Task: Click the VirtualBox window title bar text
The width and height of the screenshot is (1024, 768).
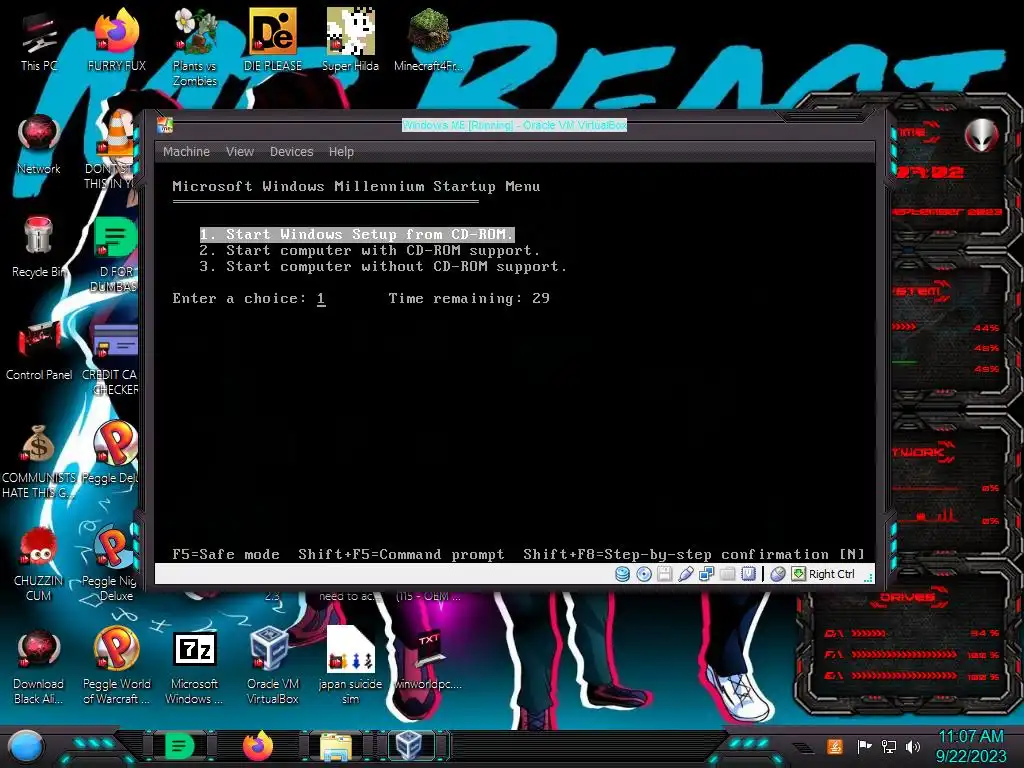Action: [x=515, y=125]
